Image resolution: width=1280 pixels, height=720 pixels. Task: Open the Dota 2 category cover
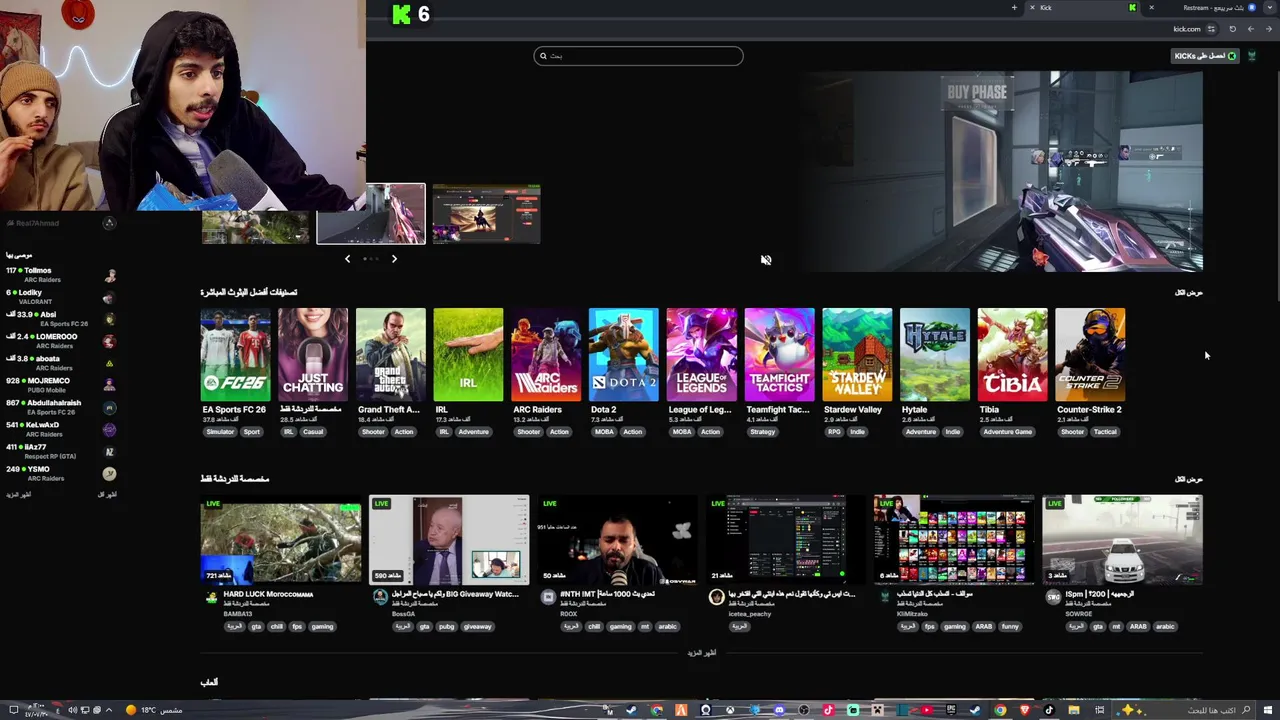coord(624,355)
